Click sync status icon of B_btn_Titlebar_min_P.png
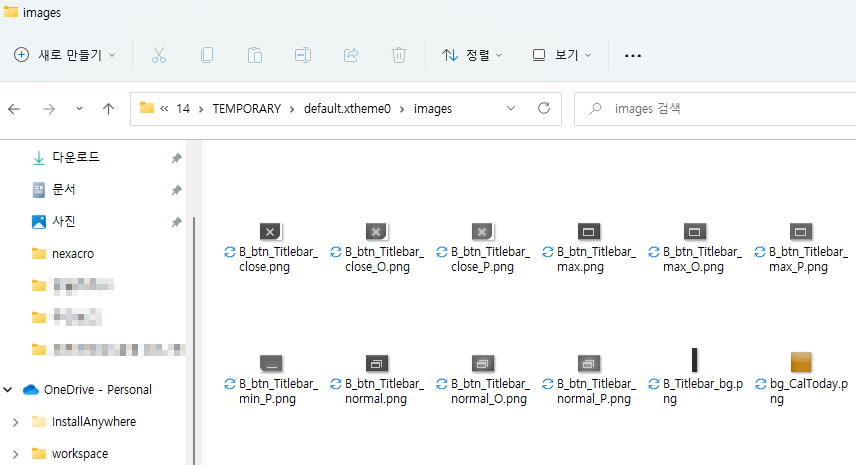 (230, 384)
